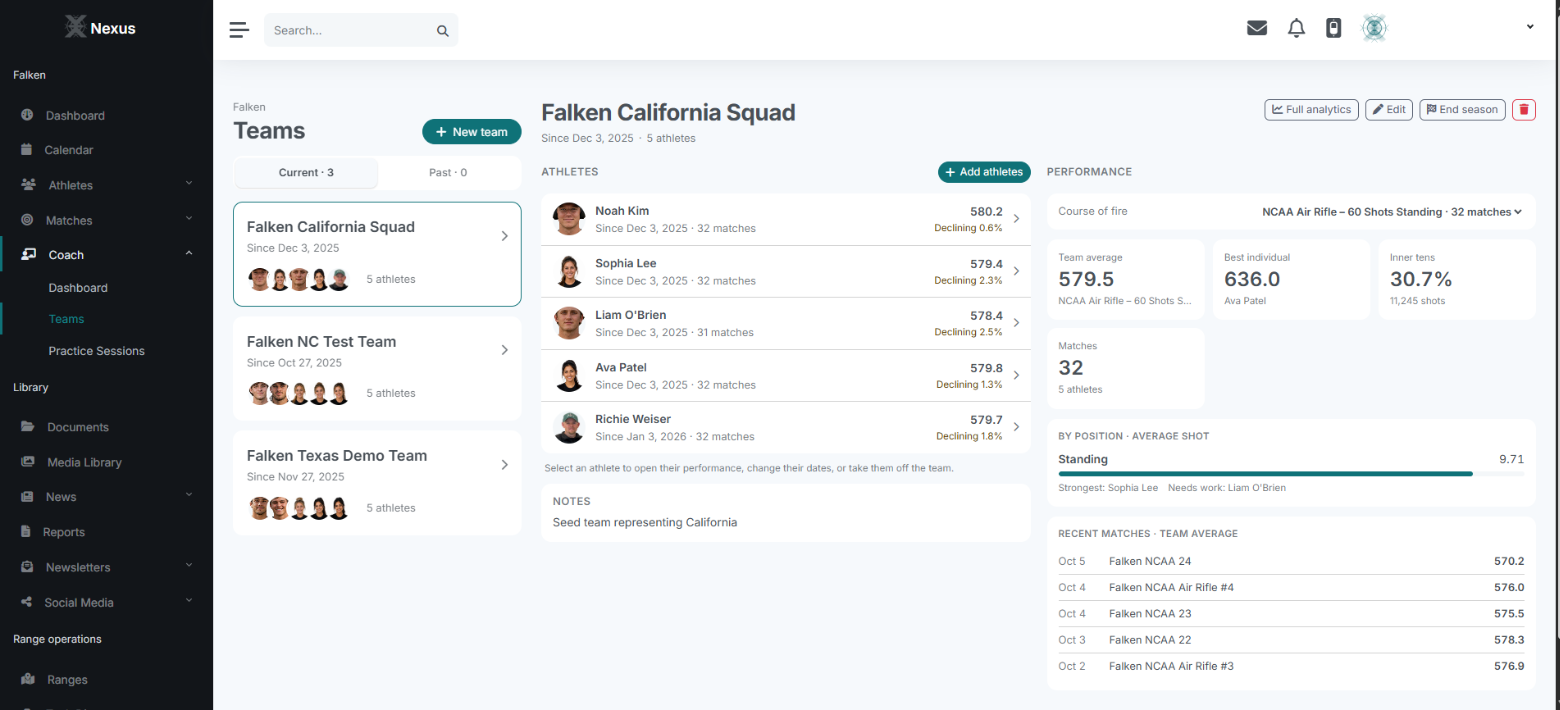The width and height of the screenshot is (1560, 710).
Task: Open Practice Sessions submenu item
Action: 96,351
